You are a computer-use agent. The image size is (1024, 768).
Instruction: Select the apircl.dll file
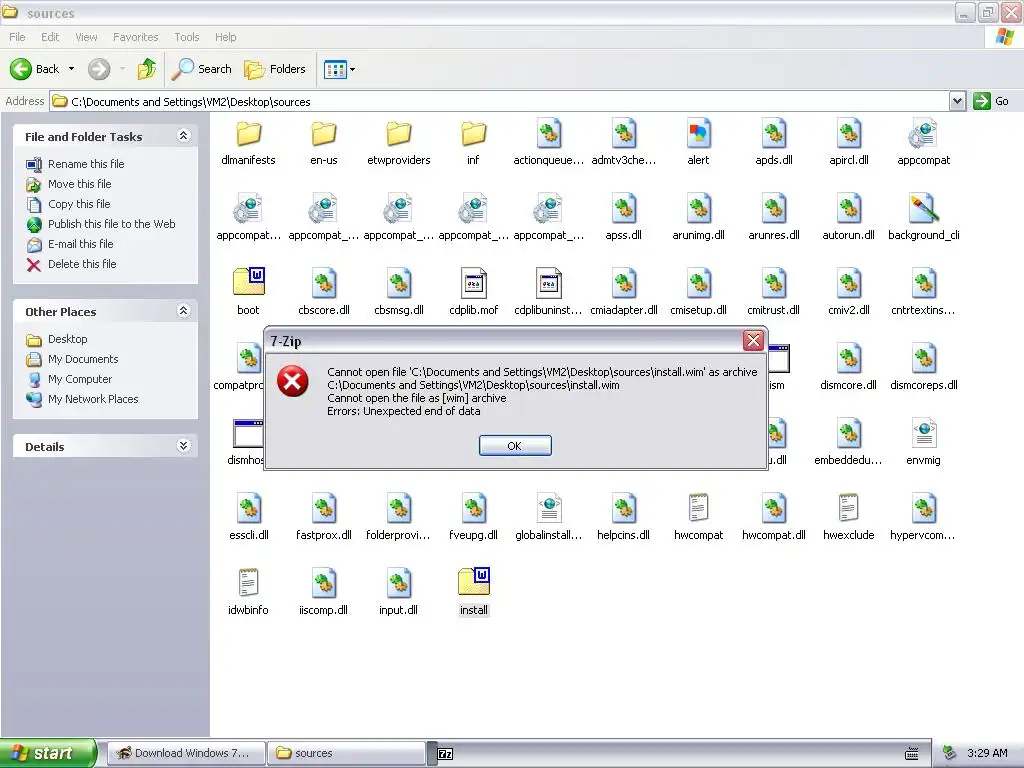(x=848, y=144)
